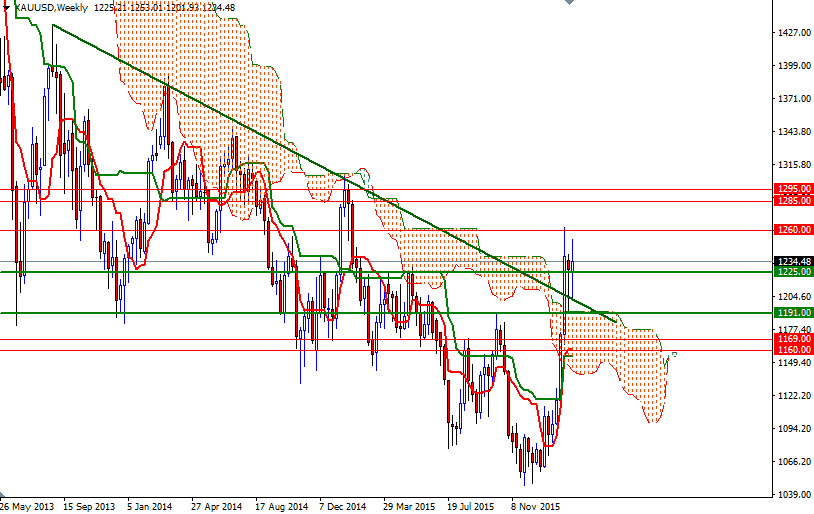
Task: Click the red 1285.00 price label
Action: (793, 200)
